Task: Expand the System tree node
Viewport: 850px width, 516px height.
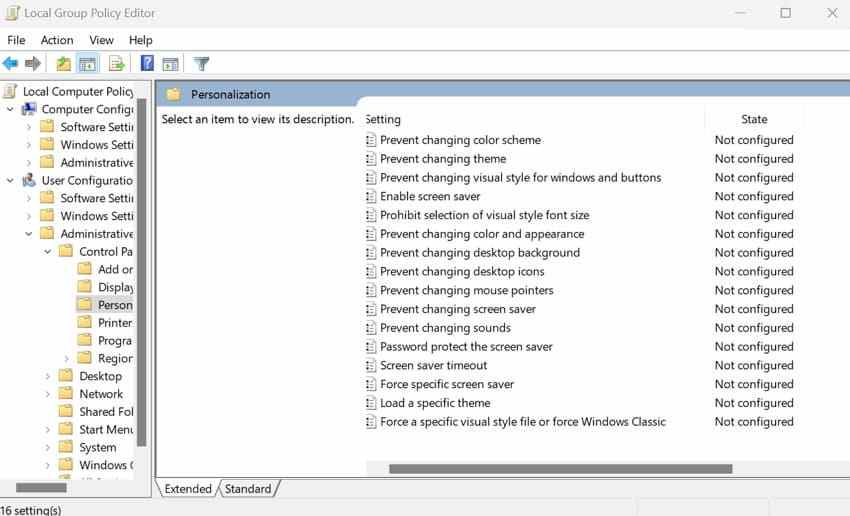Action: pos(48,448)
